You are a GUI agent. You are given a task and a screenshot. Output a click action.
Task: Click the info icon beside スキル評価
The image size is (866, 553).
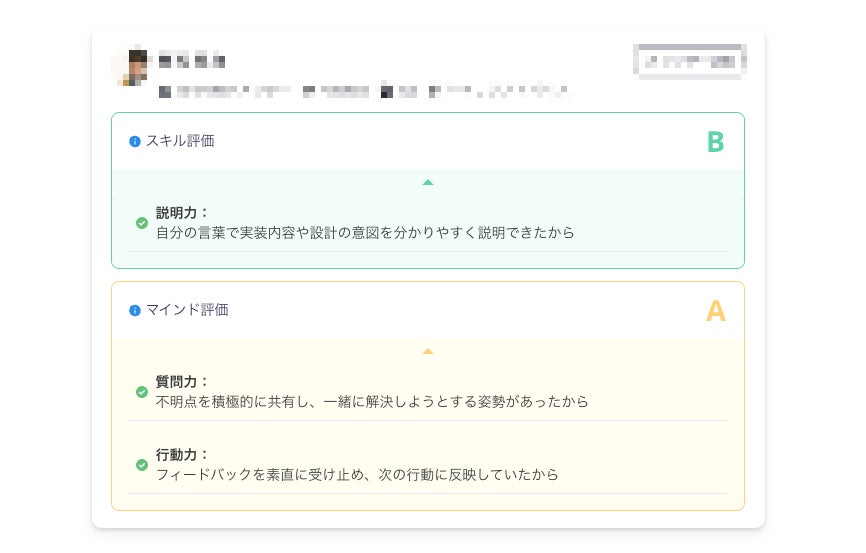click(x=135, y=142)
